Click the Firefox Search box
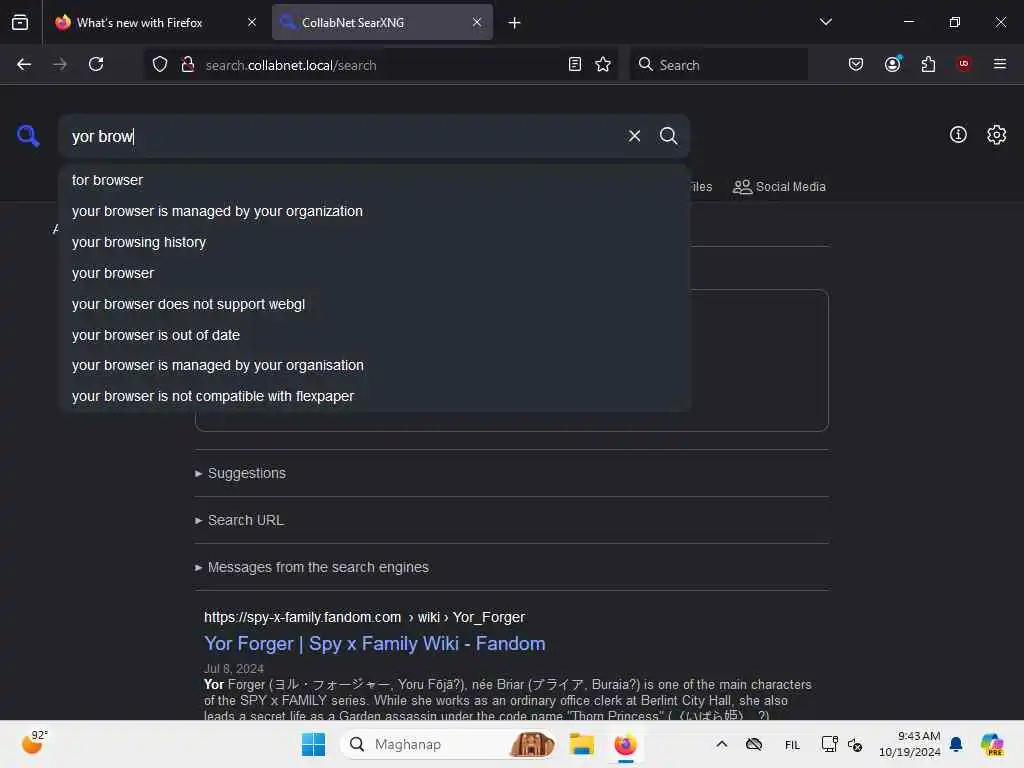The height and width of the screenshot is (768, 1024). pyautogui.click(x=719, y=65)
